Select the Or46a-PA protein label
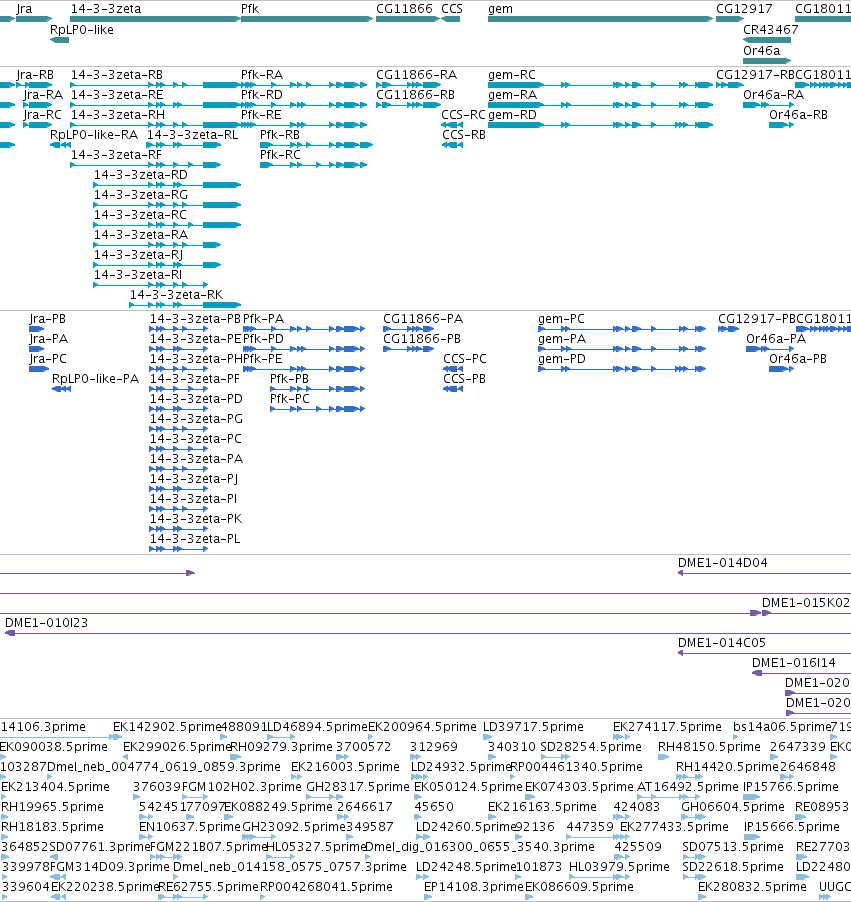 point(776,339)
